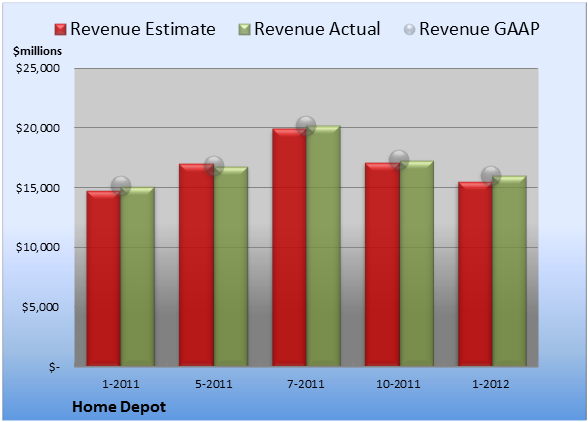Select the red estimate bar for 5-2011
The image size is (588, 422).
click(x=196, y=265)
